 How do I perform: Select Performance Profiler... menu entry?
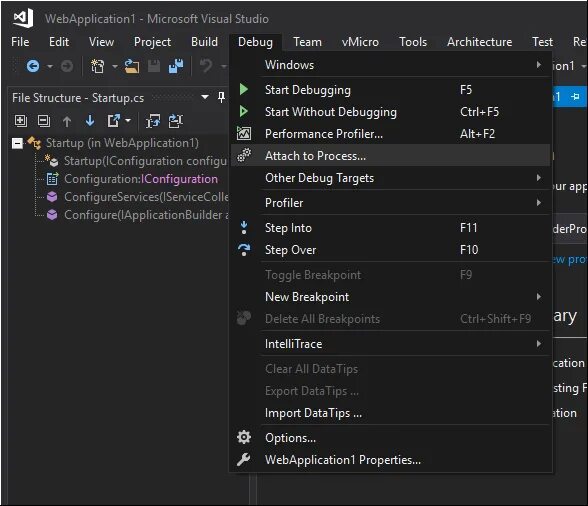pos(390,134)
